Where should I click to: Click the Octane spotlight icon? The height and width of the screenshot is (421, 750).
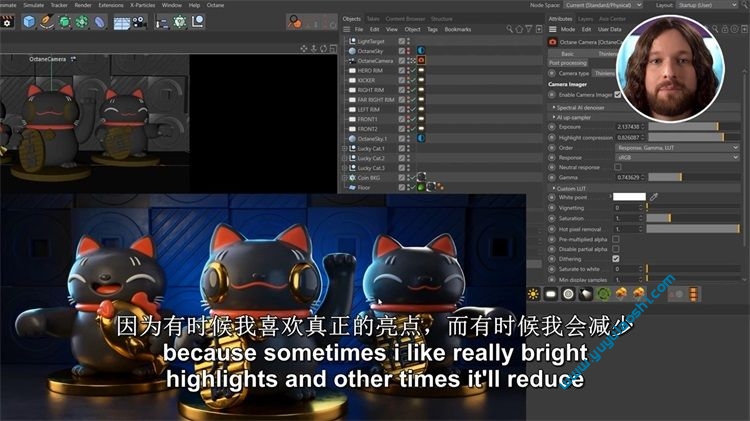click(586, 294)
